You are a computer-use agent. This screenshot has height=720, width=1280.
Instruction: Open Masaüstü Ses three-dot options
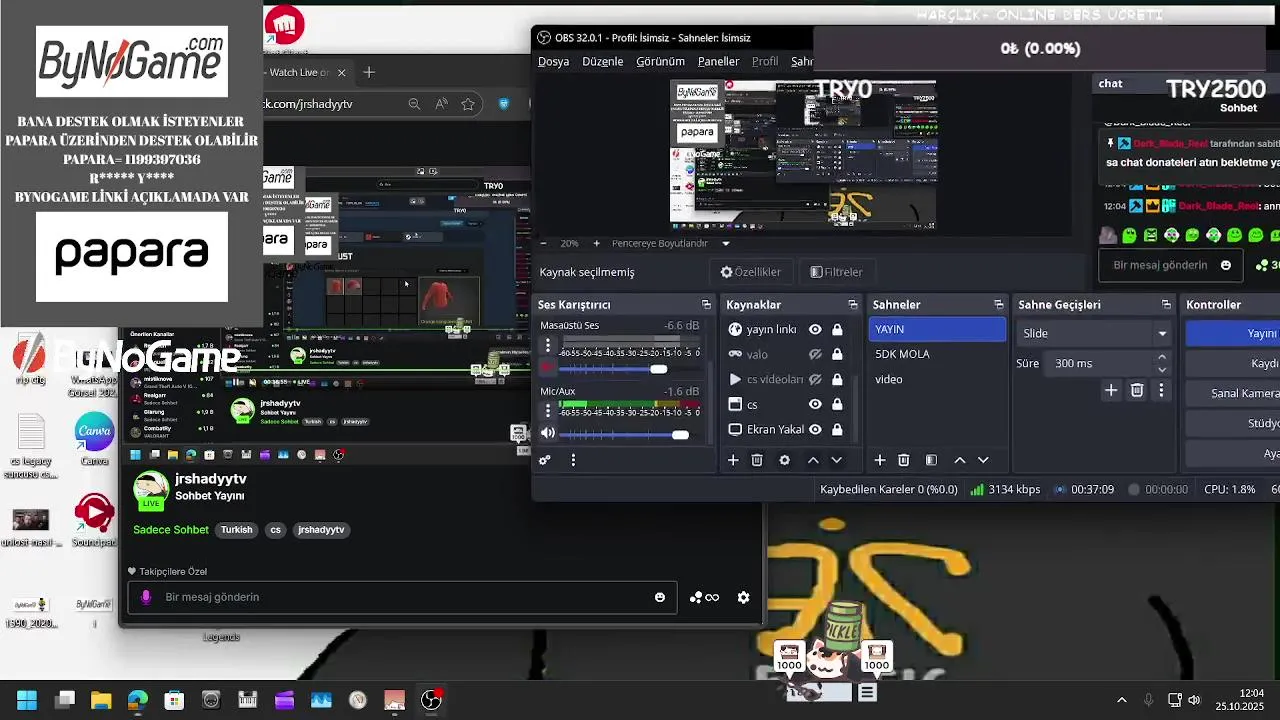pyautogui.click(x=547, y=346)
